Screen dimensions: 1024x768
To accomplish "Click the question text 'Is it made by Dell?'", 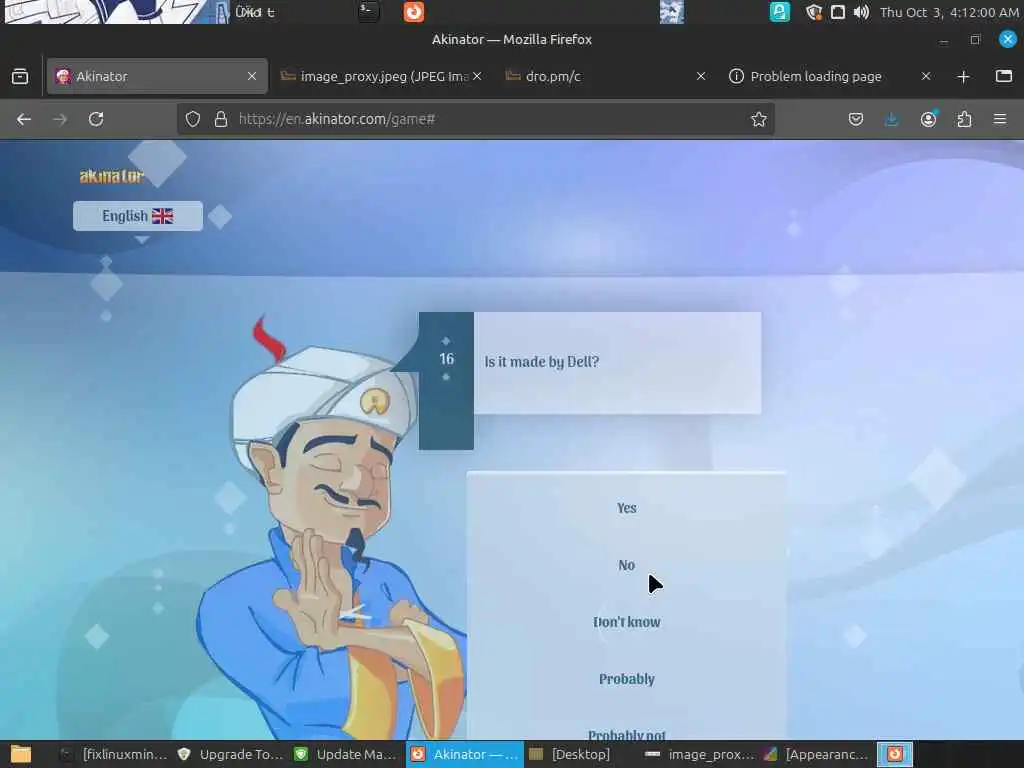I will click(x=541, y=362).
